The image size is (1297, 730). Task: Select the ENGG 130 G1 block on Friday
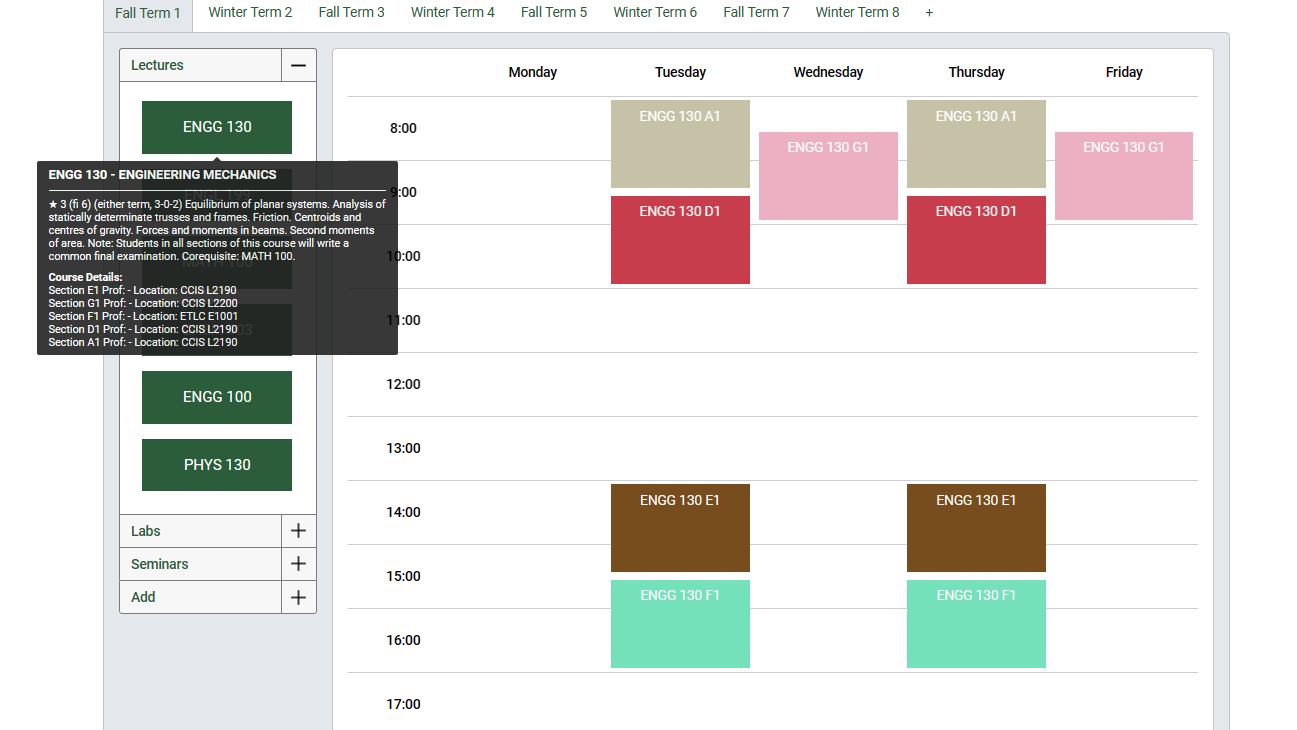[x=1124, y=175]
